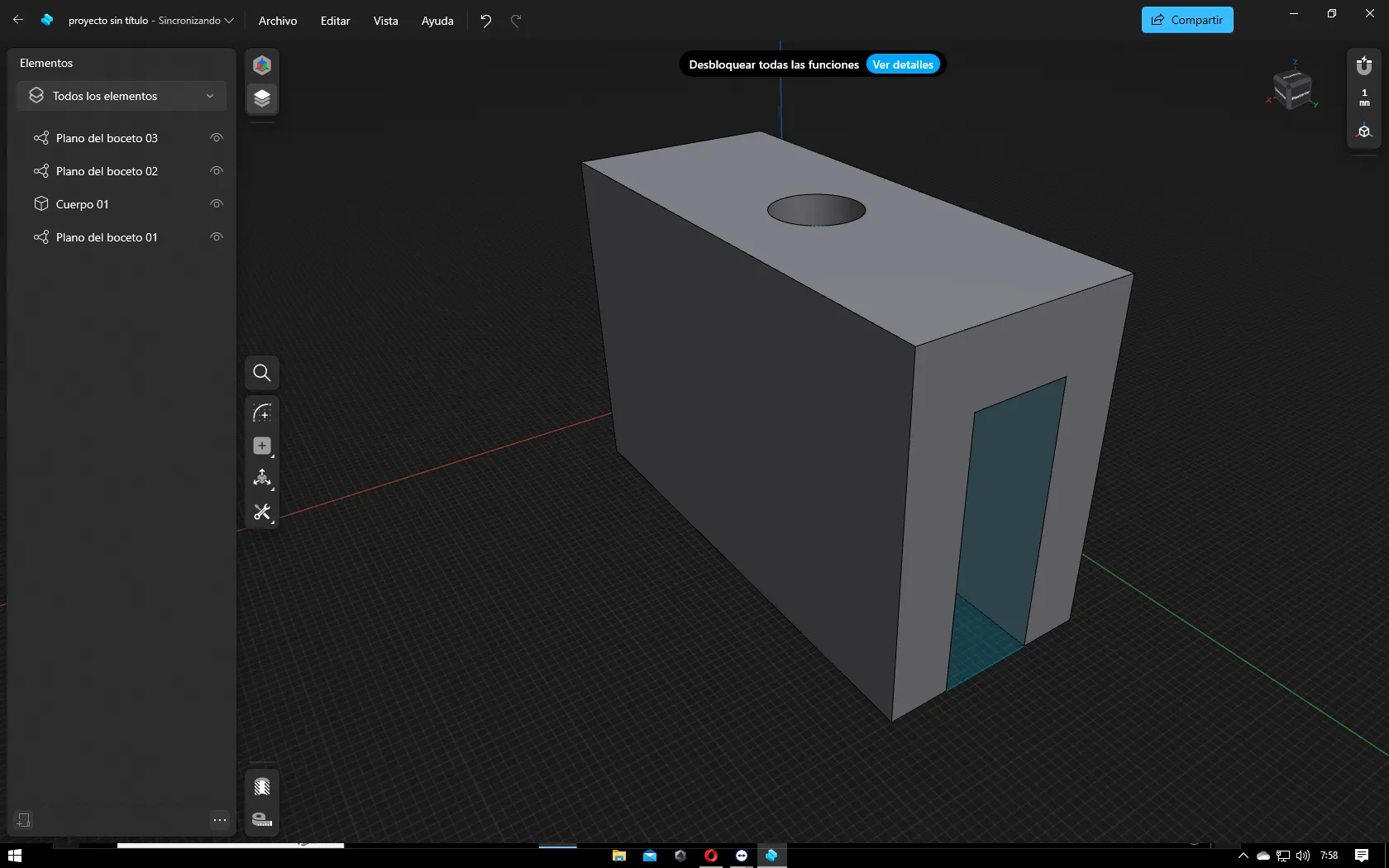Screen dimensions: 1389x868
Task: Open the project title dropdown chevron
Action: click(x=229, y=21)
